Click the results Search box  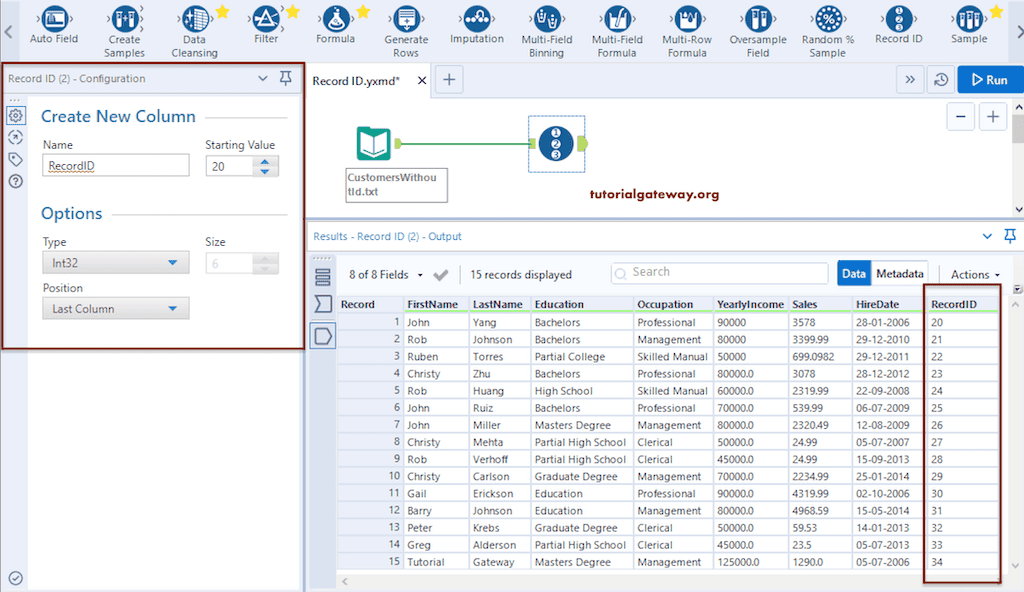click(x=720, y=272)
